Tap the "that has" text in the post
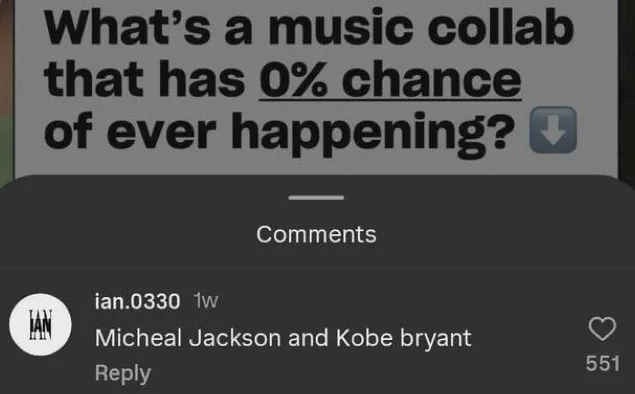 [145, 79]
